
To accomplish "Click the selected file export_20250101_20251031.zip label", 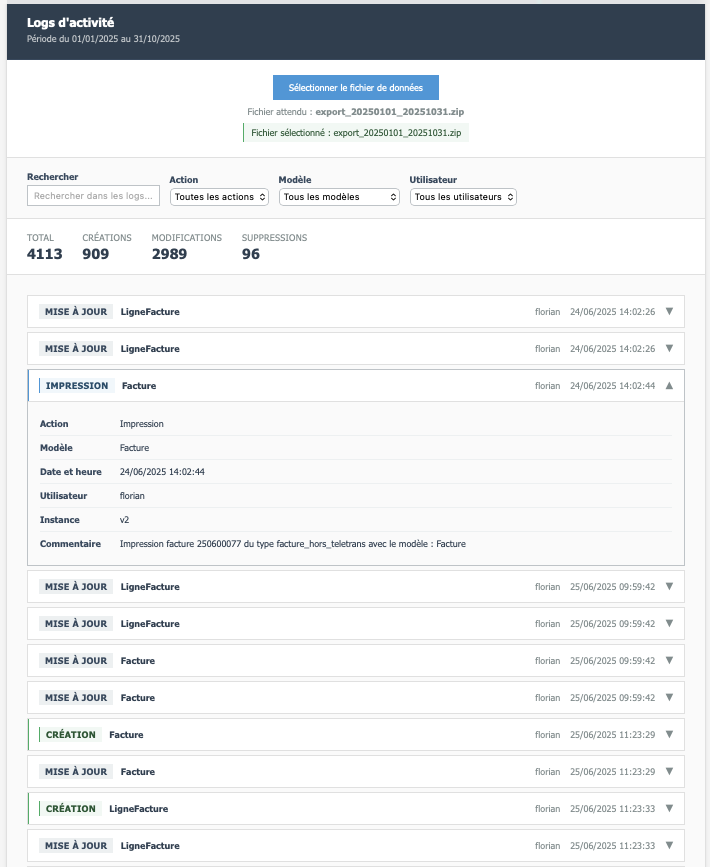I will [x=356, y=132].
